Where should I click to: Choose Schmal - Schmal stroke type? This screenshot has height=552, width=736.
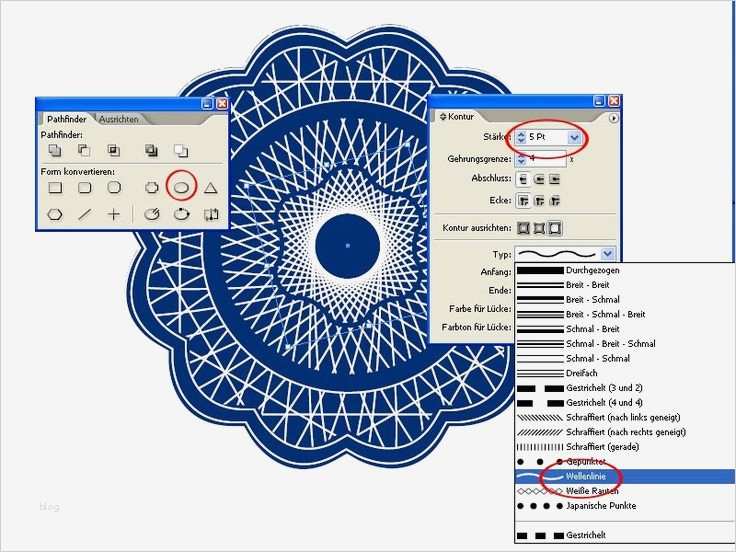[x=624, y=359]
